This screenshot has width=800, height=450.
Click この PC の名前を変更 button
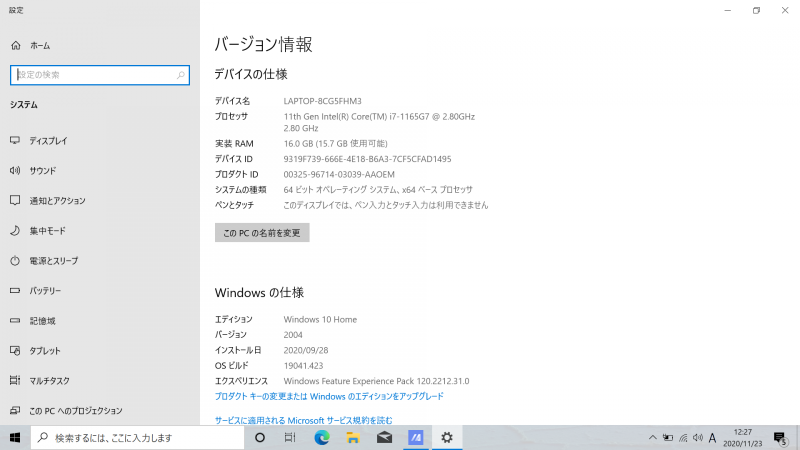click(x=262, y=233)
